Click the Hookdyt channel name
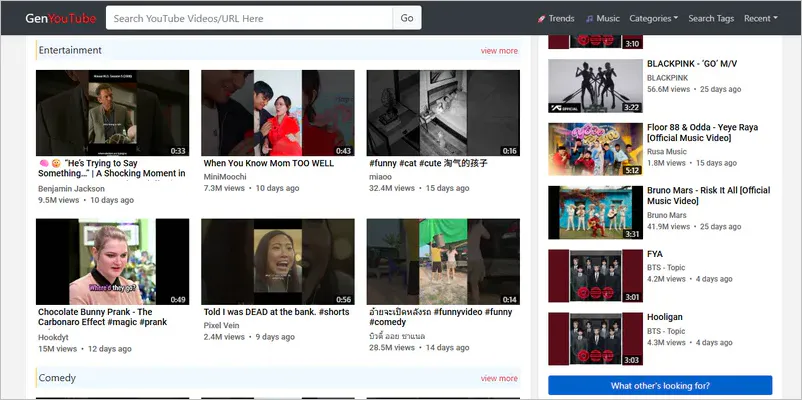 [x=53, y=338]
